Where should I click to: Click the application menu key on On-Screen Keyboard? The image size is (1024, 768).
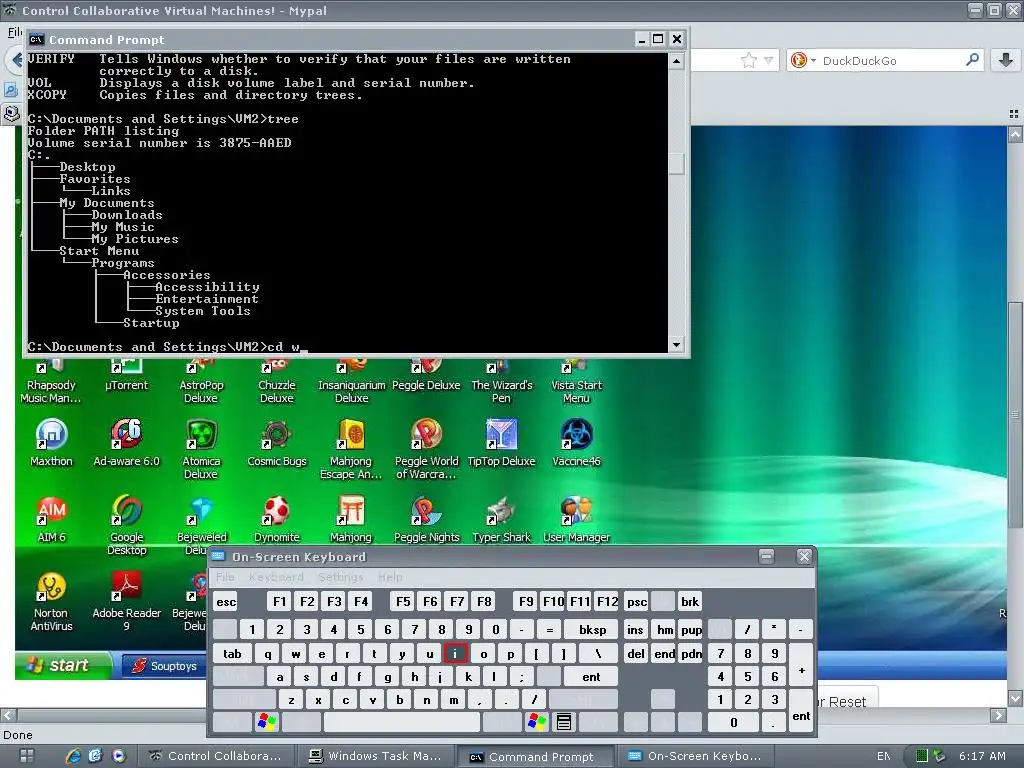564,722
